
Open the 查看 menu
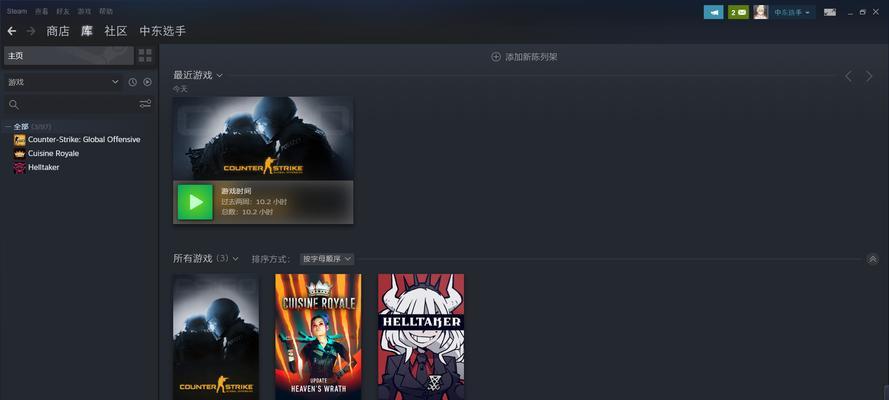41,11
